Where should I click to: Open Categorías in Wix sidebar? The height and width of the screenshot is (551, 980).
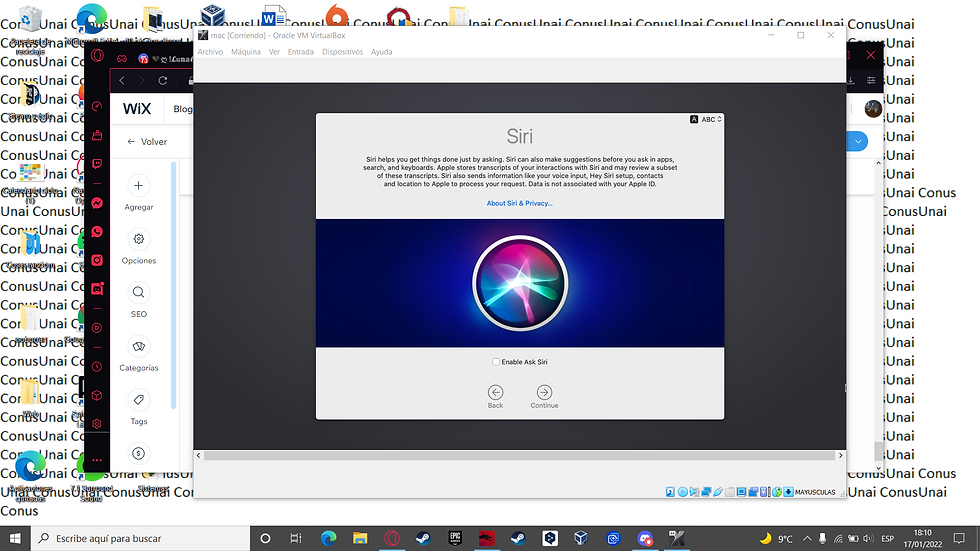pos(139,346)
